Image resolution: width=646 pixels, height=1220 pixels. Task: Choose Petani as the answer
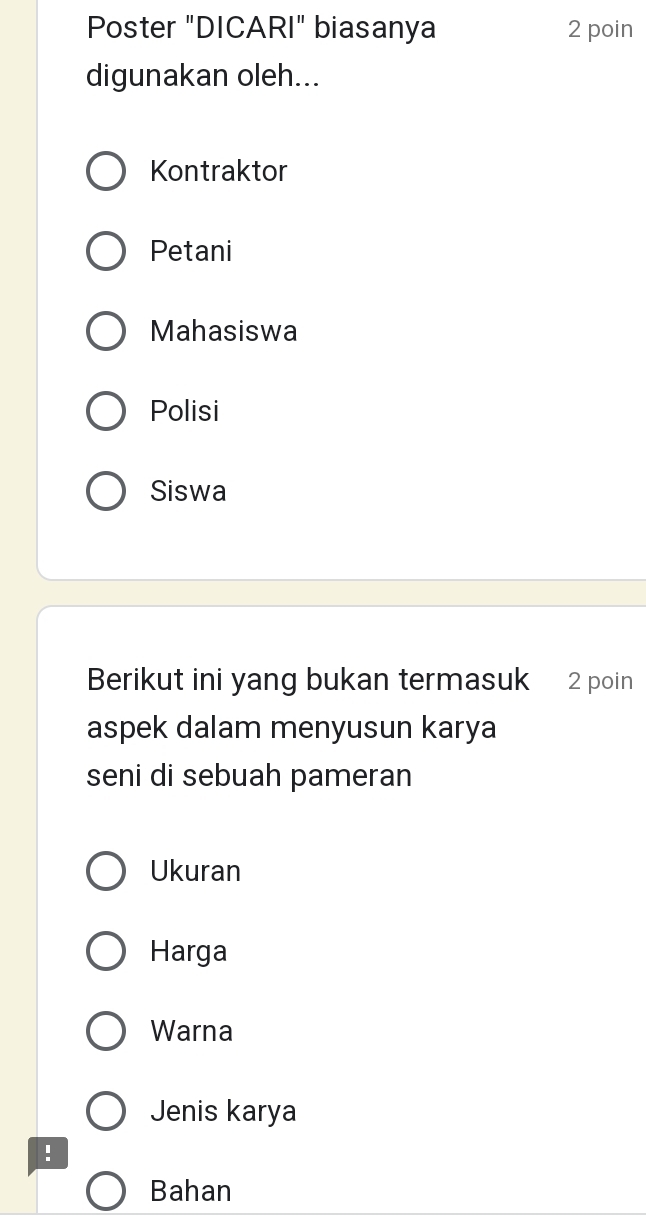[106, 251]
